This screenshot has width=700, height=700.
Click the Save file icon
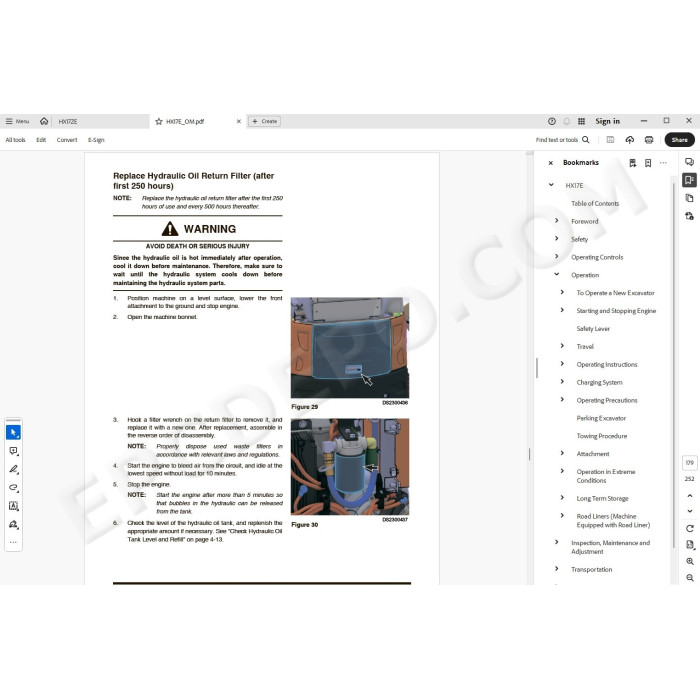click(x=610, y=140)
